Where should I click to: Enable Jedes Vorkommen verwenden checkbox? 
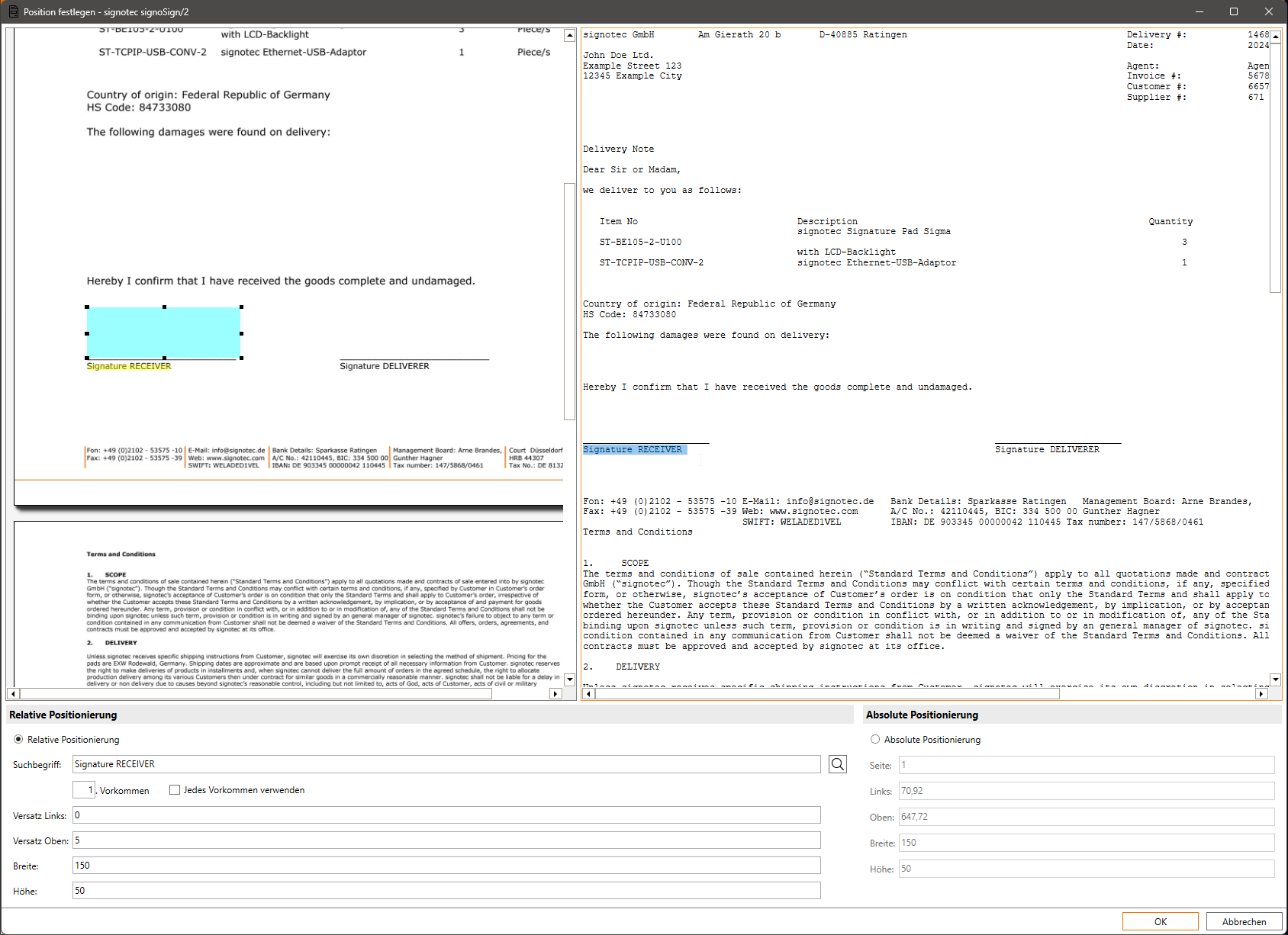point(175,790)
